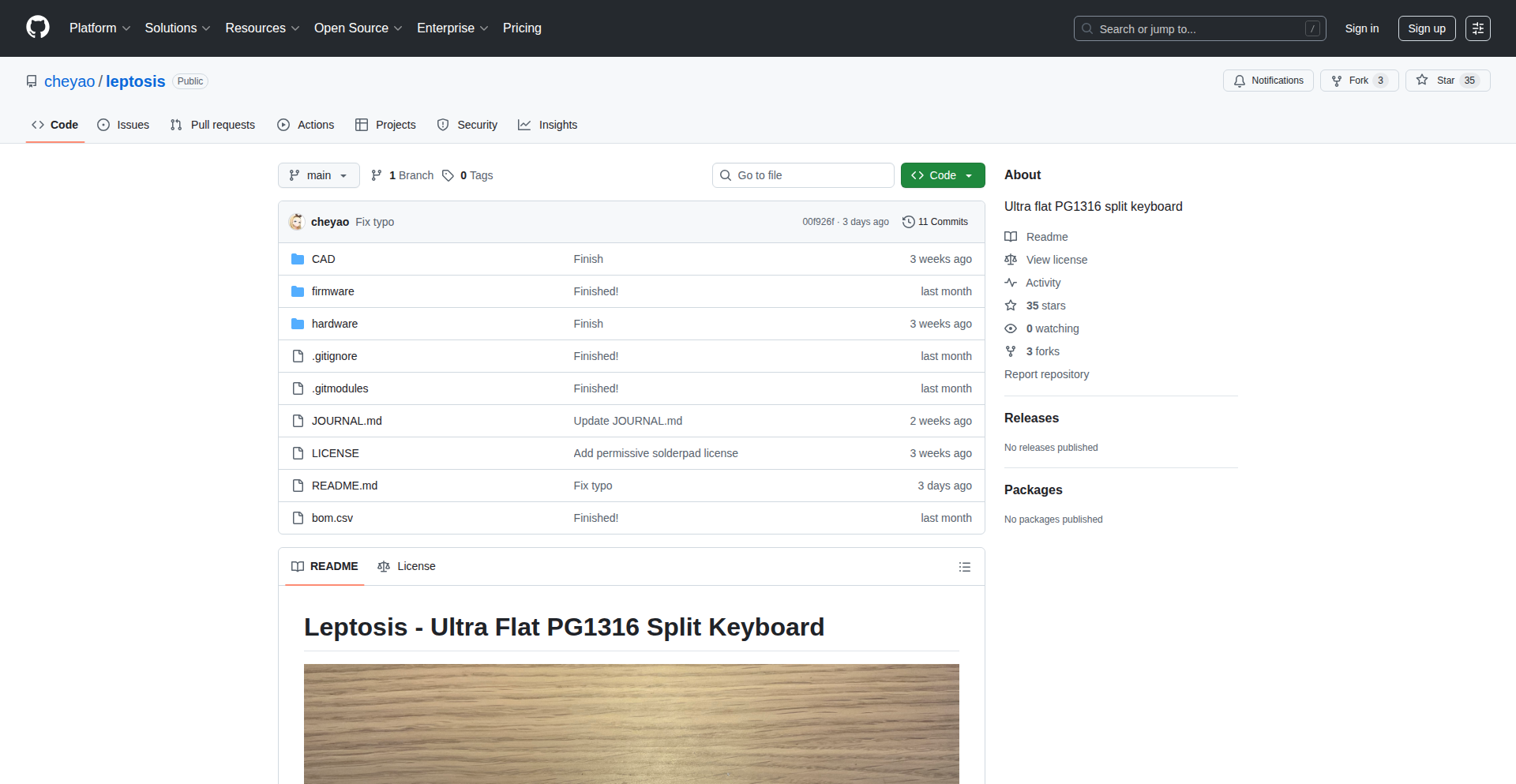Click the pulse icon beside Activity
The width and height of the screenshot is (1516, 784).
(x=1011, y=283)
